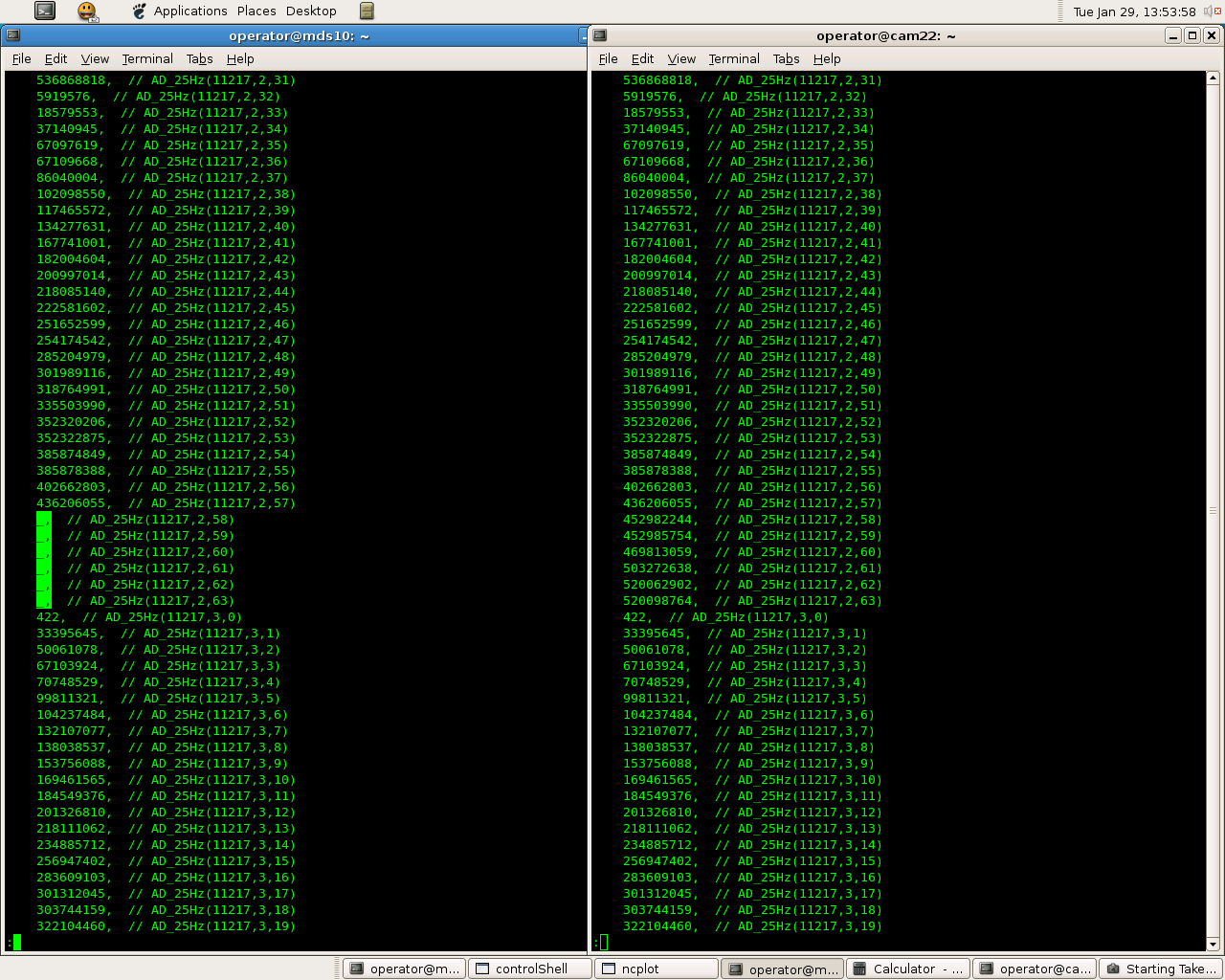
Task: Click the terminal launcher icon in top panel
Action: tap(45, 11)
